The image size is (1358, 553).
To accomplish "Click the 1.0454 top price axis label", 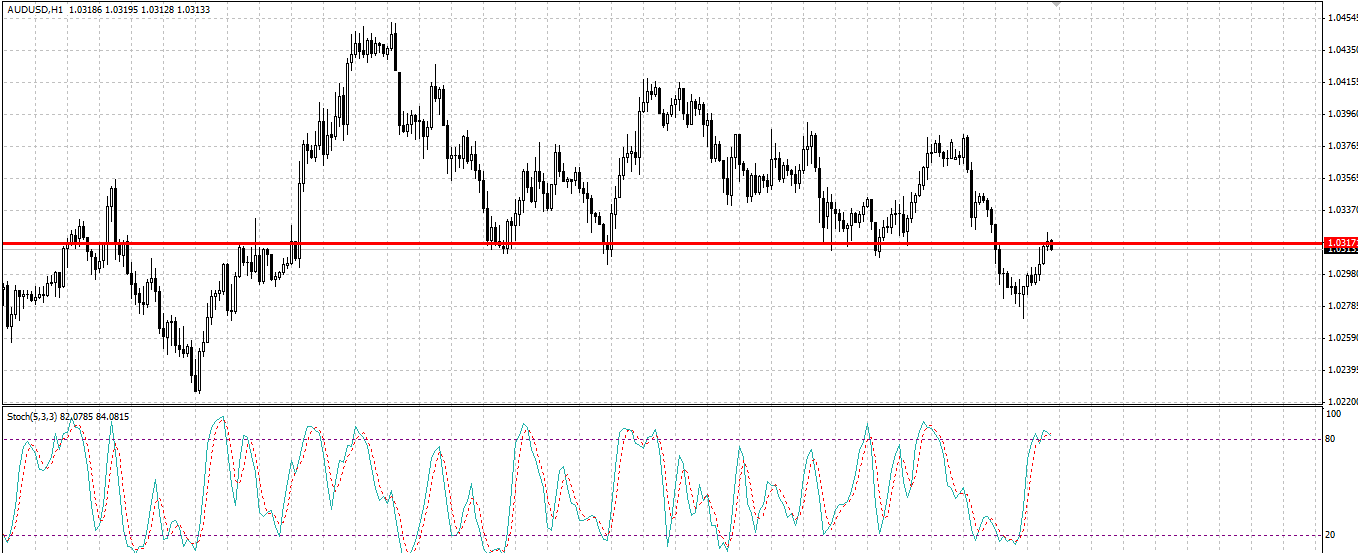I will point(1342,18).
